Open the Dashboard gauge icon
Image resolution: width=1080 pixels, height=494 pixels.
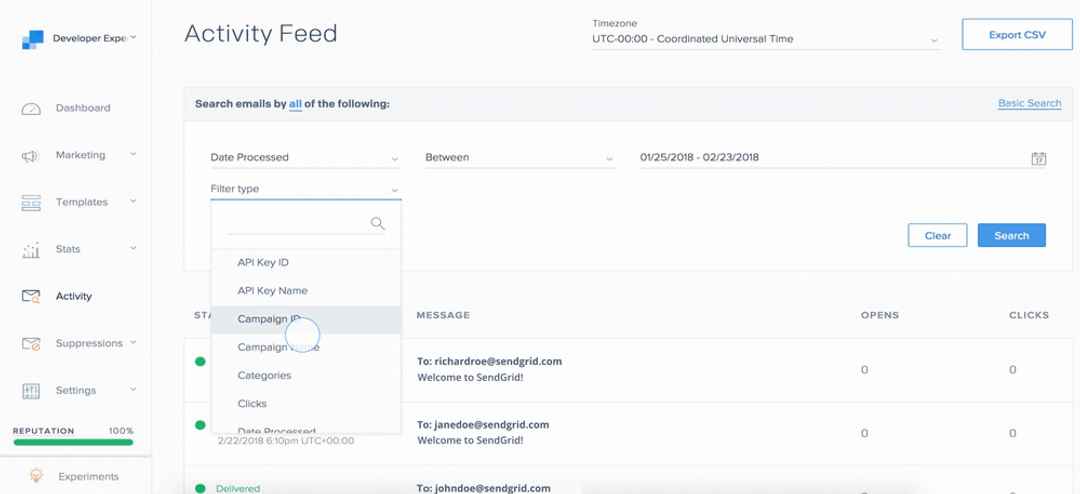tap(32, 109)
